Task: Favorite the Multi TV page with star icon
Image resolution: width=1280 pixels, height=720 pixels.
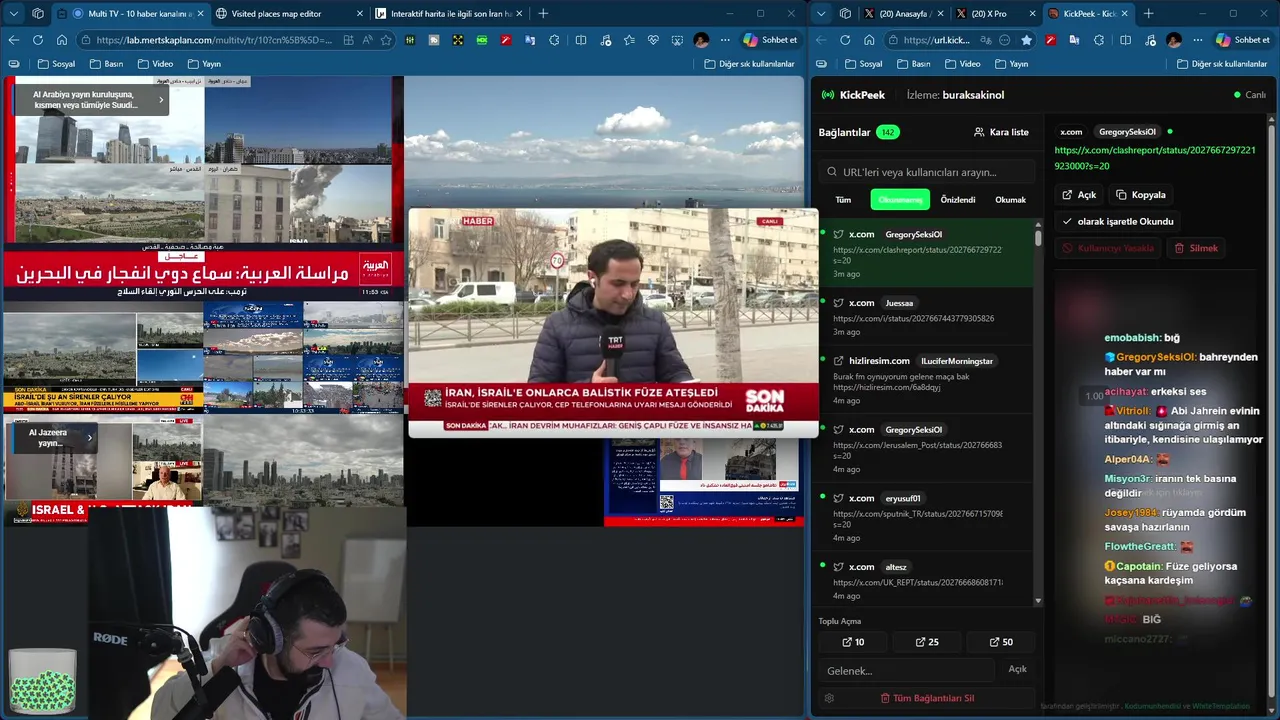Action: pyautogui.click(x=386, y=40)
